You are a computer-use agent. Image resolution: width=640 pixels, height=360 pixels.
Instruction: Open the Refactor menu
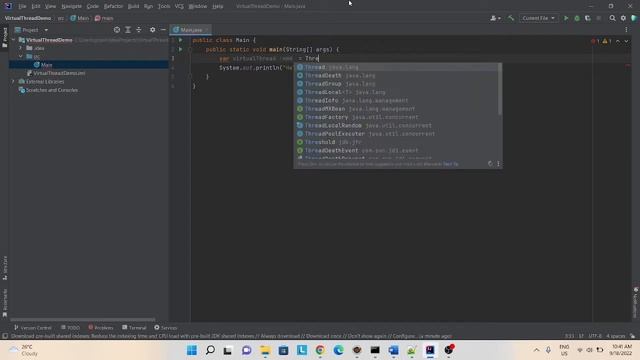[113, 6]
